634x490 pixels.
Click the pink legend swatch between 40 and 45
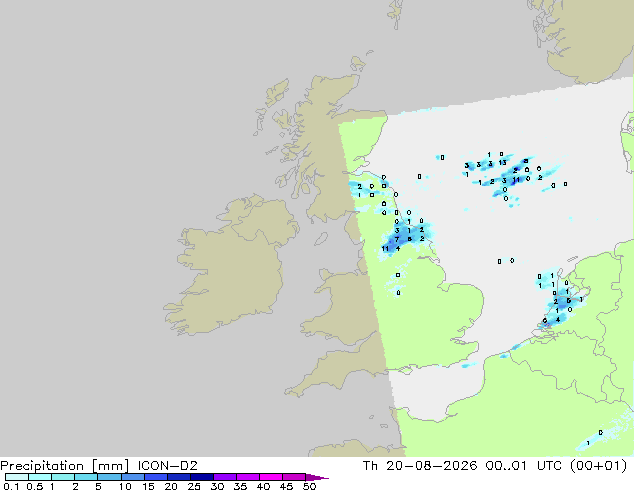click(x=271, y=477)
